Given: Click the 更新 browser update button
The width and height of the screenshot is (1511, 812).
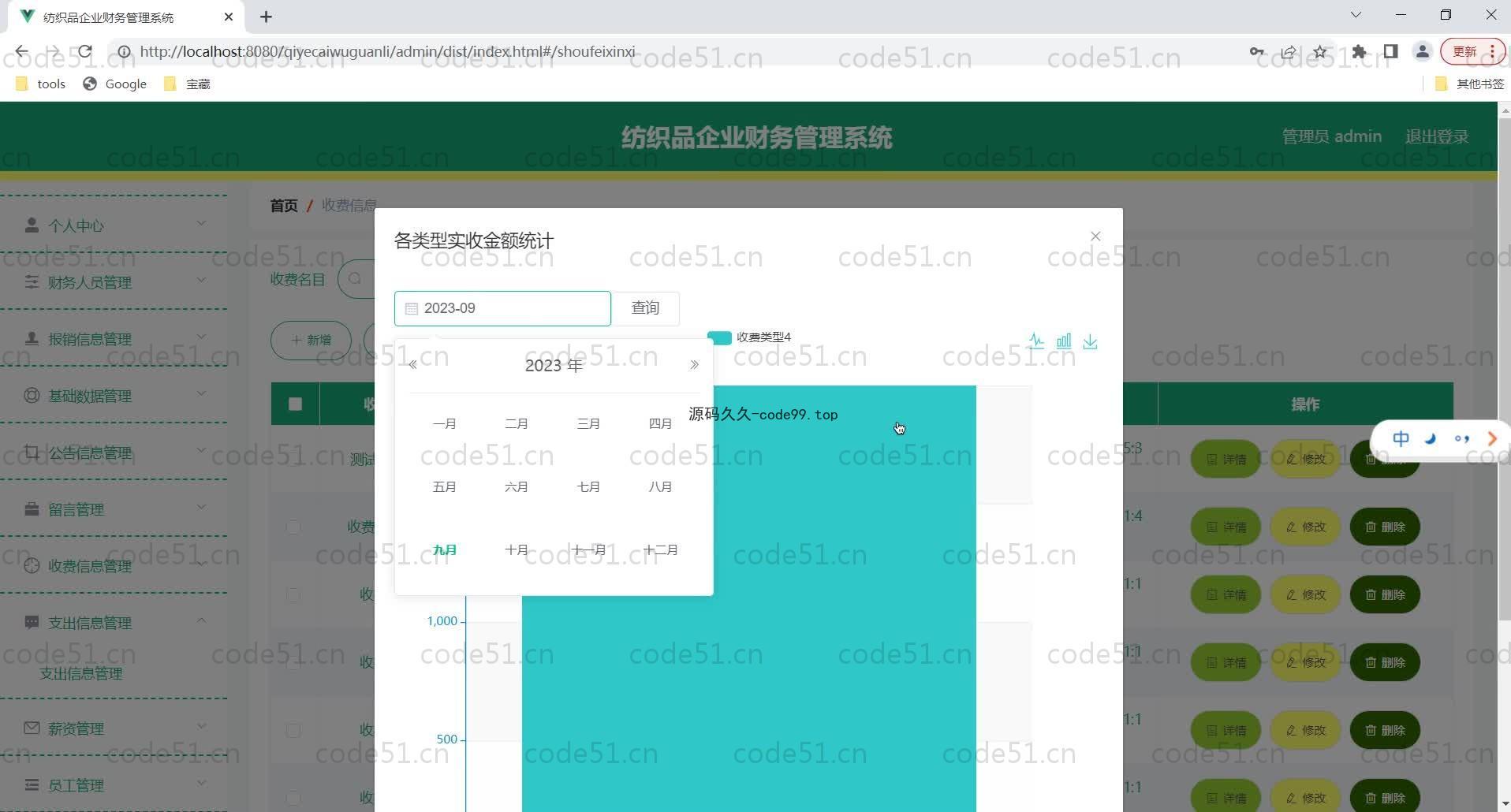Looking at the screenshot, I should (1472, 52).
